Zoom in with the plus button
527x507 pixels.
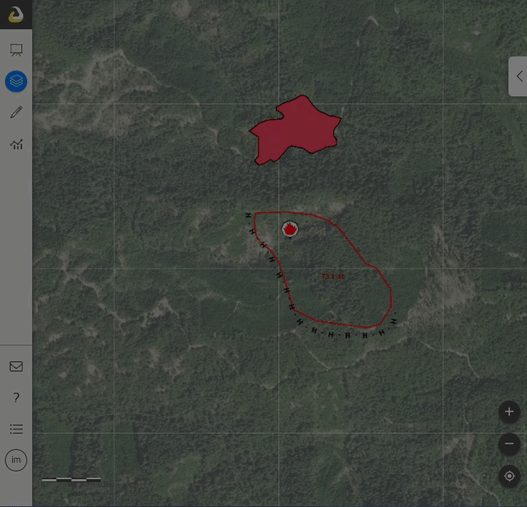coord(509,412)
